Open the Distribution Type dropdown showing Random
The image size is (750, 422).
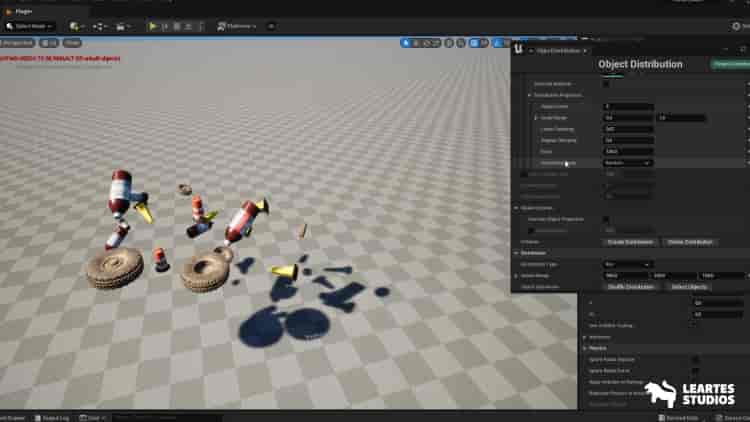628,163
